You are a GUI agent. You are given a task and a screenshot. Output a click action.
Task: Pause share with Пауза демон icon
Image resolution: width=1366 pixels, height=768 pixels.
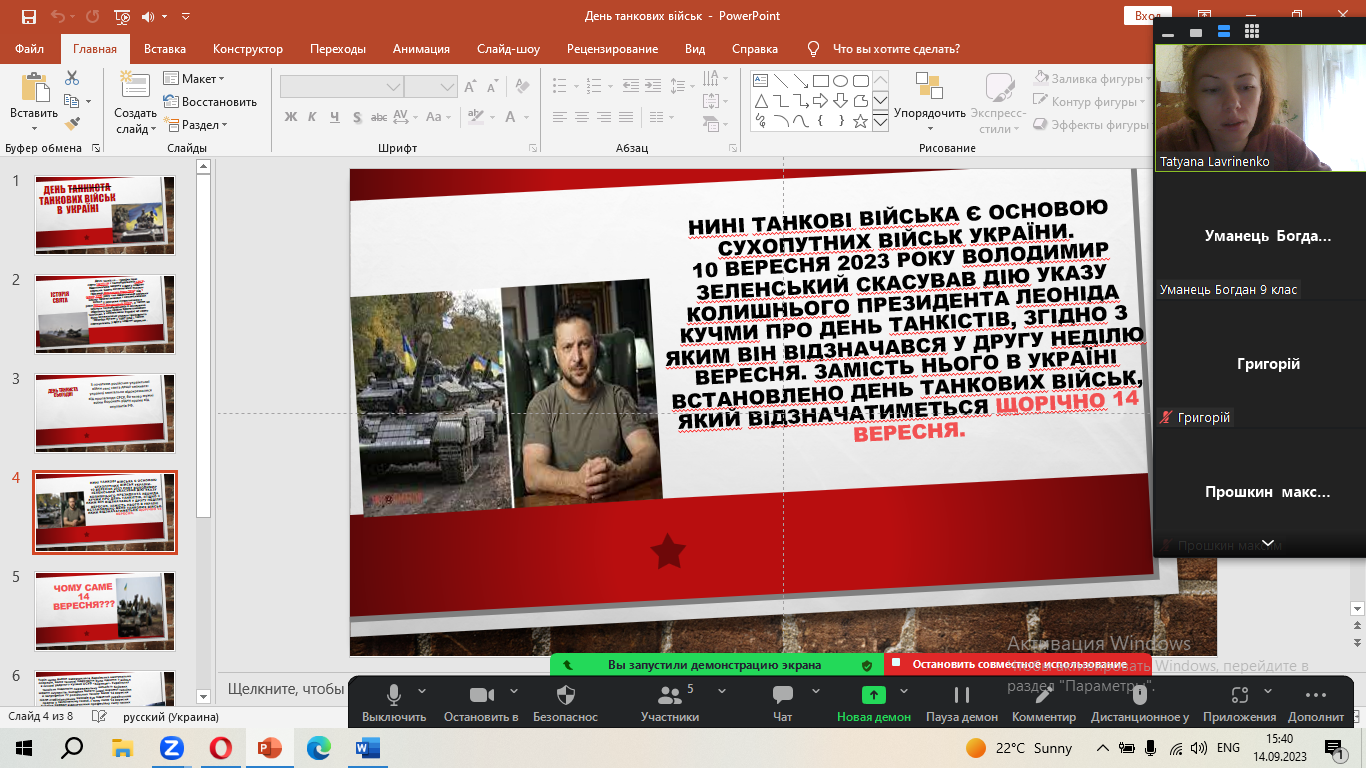click(x=962, y=695)
